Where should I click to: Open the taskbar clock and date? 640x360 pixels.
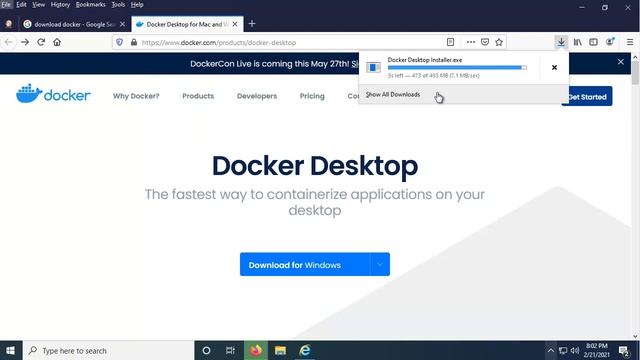pos(596,350)
